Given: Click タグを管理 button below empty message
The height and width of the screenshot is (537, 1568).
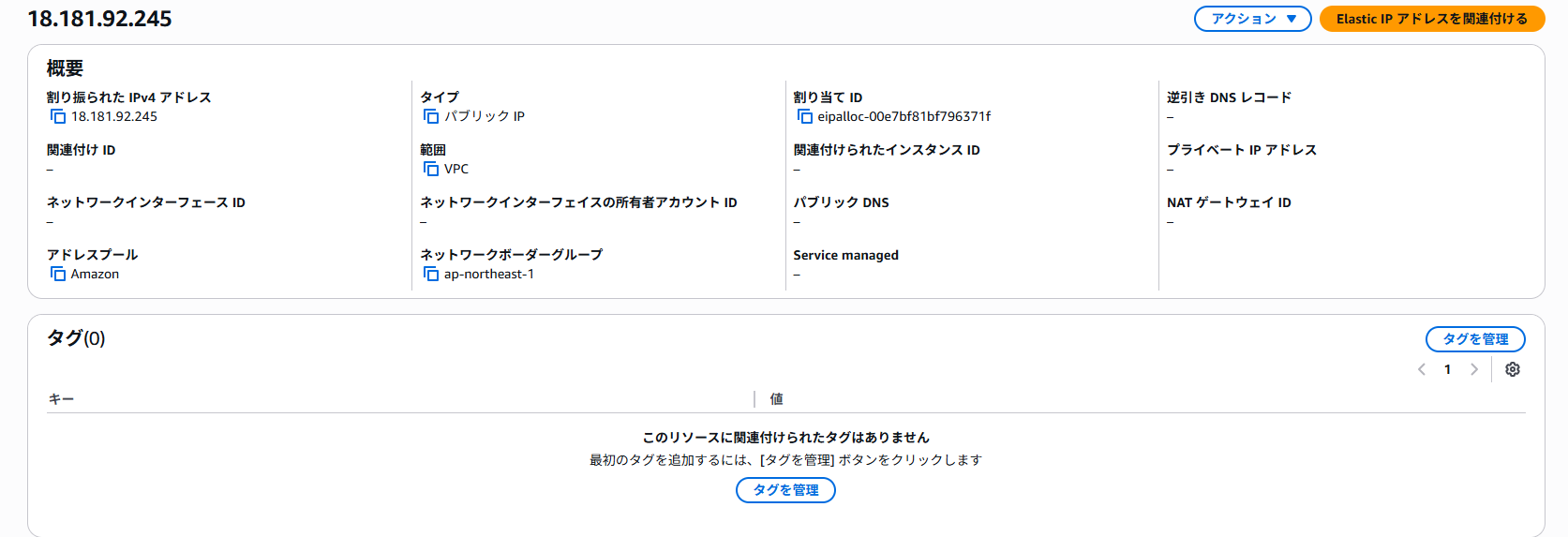Looking at the screenshot, I should [785, 490].
